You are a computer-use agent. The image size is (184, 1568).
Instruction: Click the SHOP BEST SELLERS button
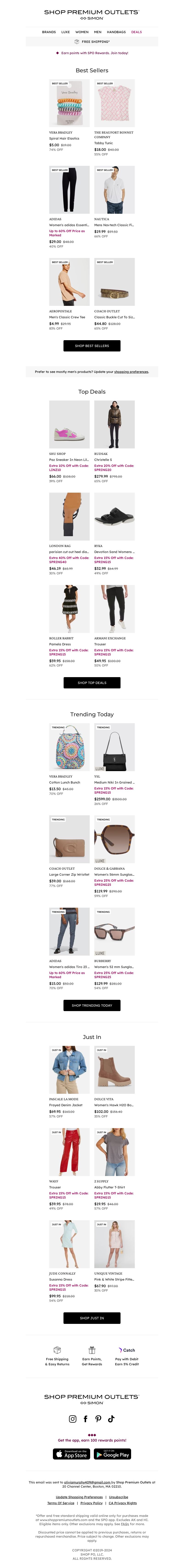pos(92,346)
